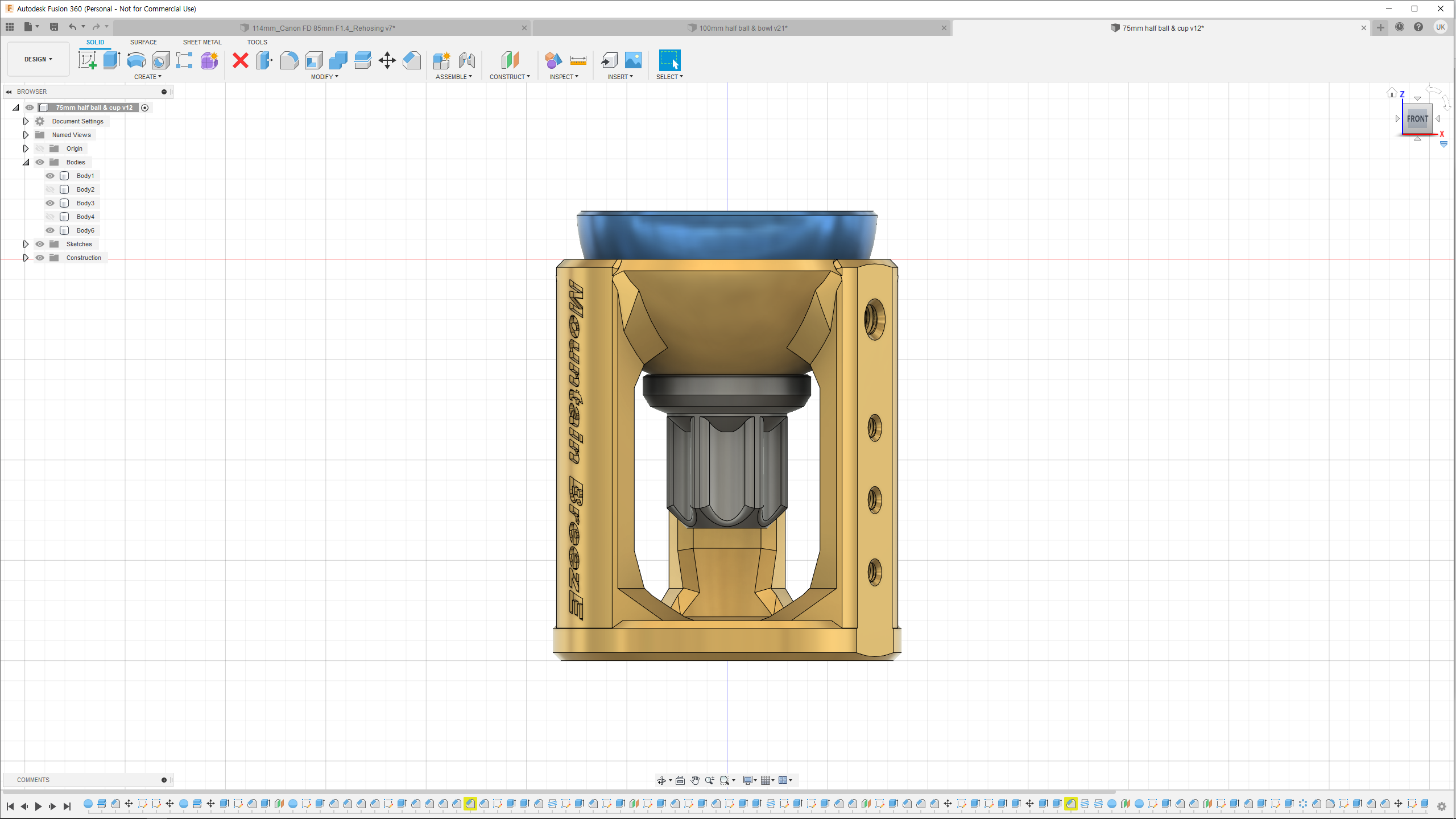Image resolution: width=1456 pixels, height=819 pixels.
Task: Click the red Delete icon
Action: point(241,60)
